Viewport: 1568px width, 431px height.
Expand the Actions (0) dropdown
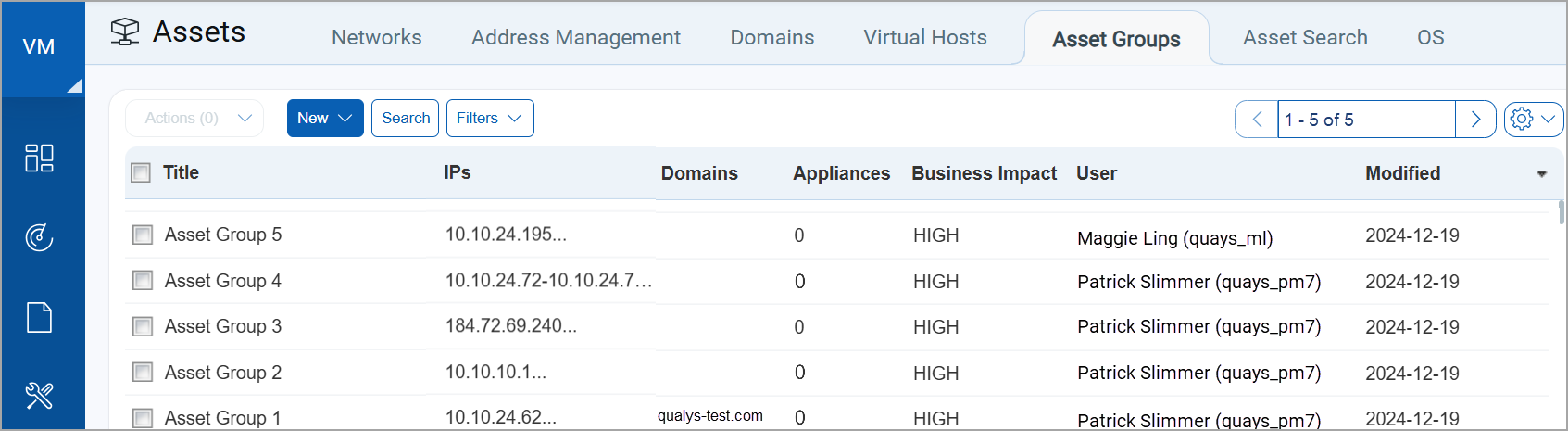[x=194, y=118]
